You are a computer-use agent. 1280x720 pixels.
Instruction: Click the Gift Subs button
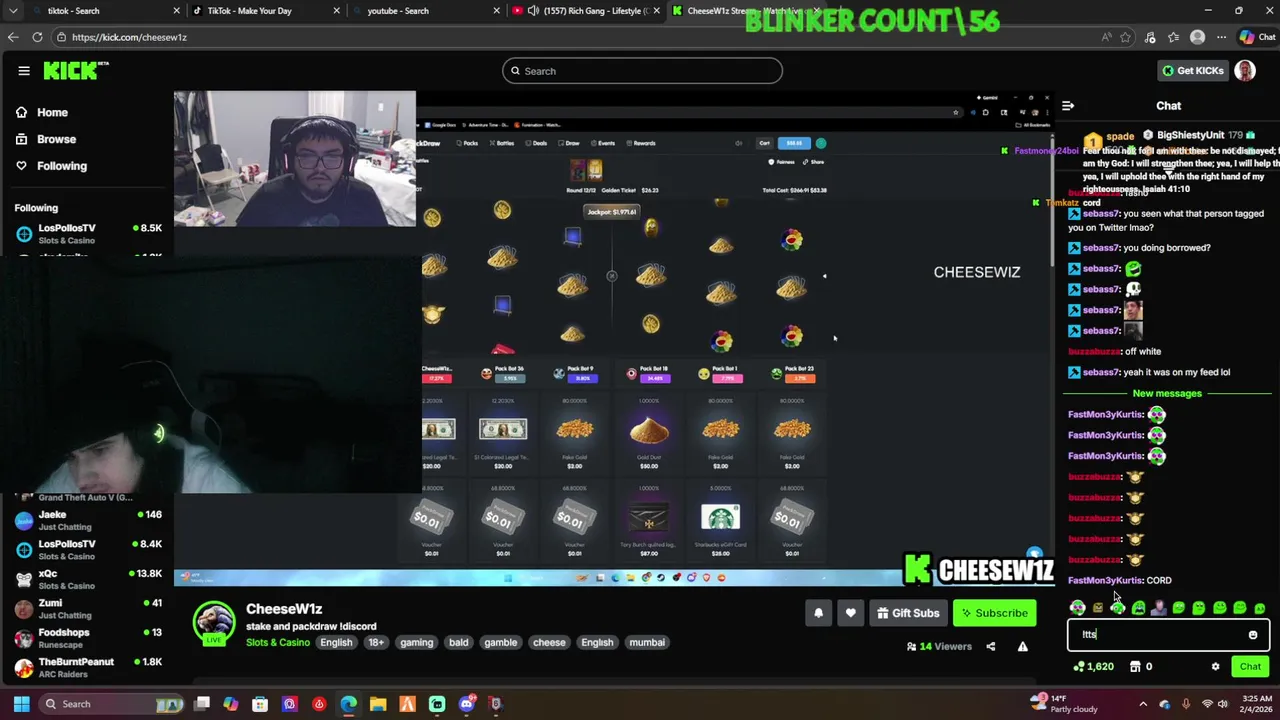click(908, 613)
